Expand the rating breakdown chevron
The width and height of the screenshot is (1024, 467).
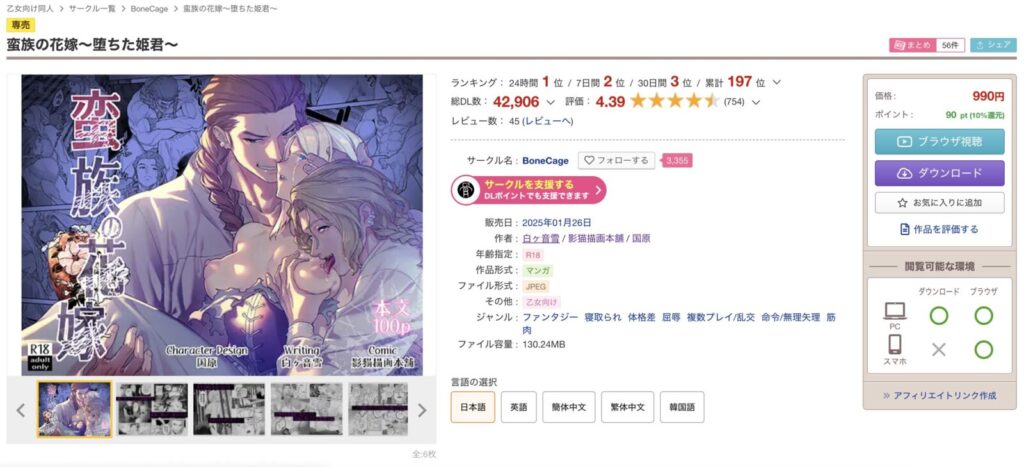[x=756, y=102]
